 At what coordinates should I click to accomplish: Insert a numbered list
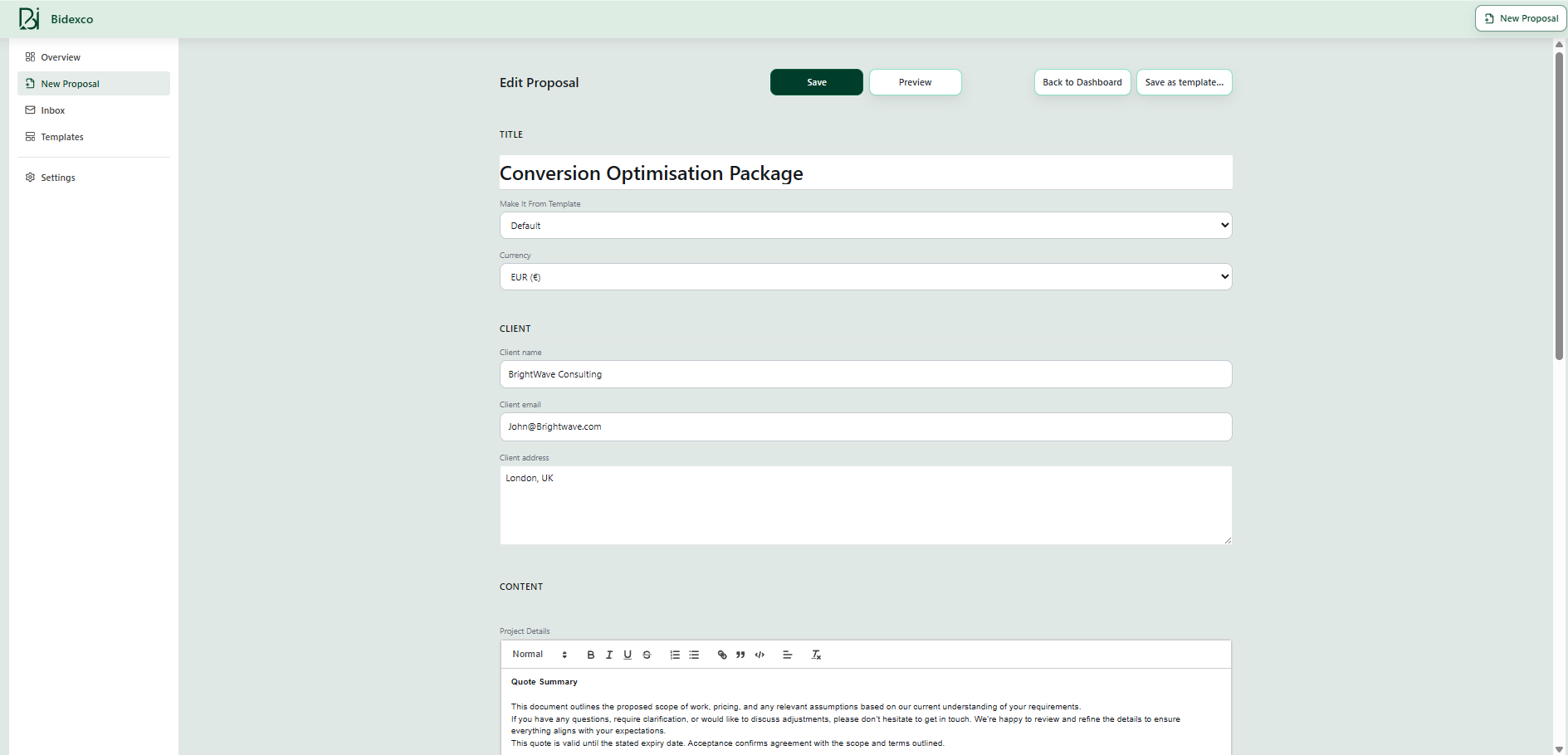675,655
